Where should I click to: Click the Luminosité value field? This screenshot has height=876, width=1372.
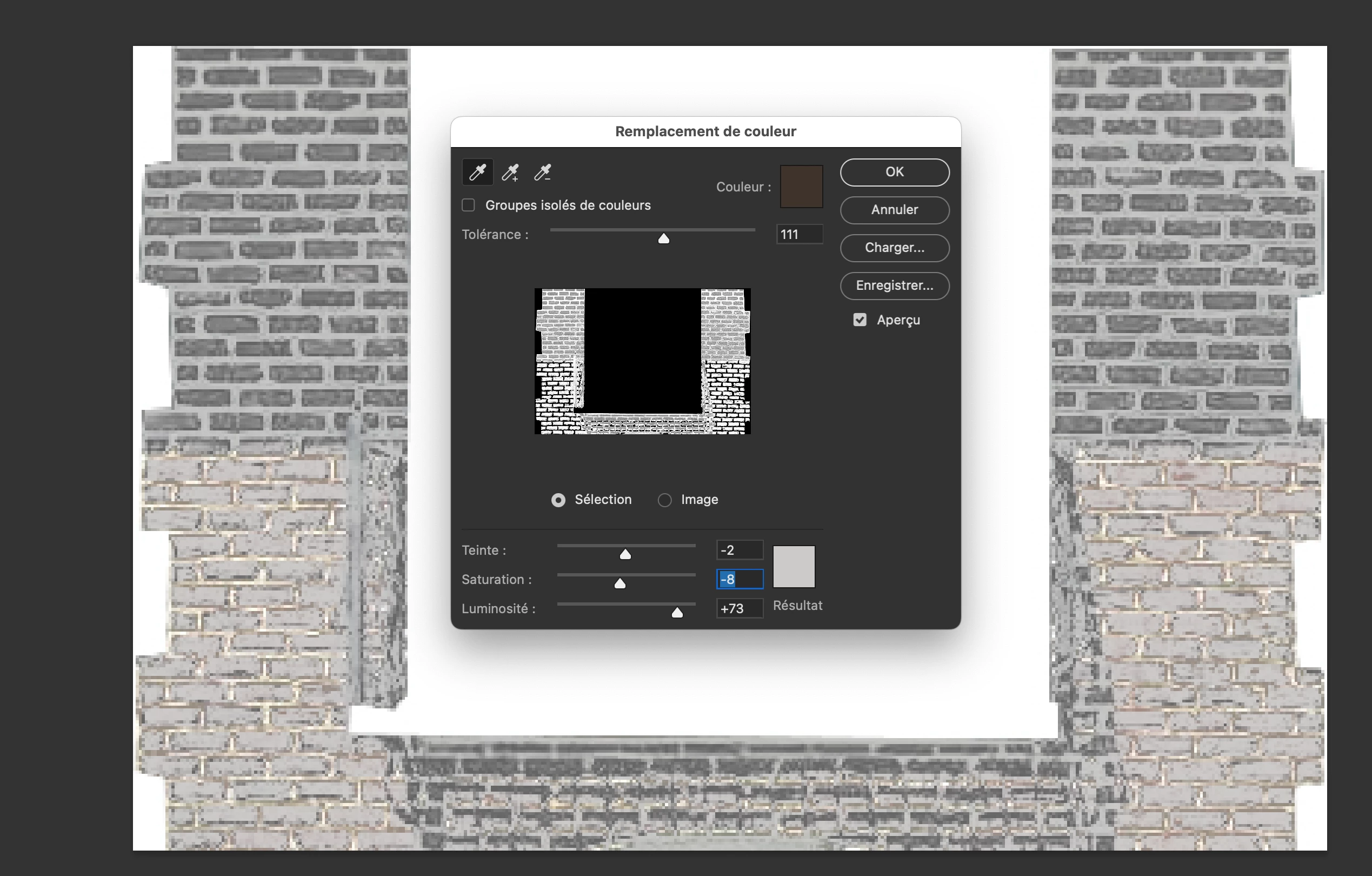point(739,608)
